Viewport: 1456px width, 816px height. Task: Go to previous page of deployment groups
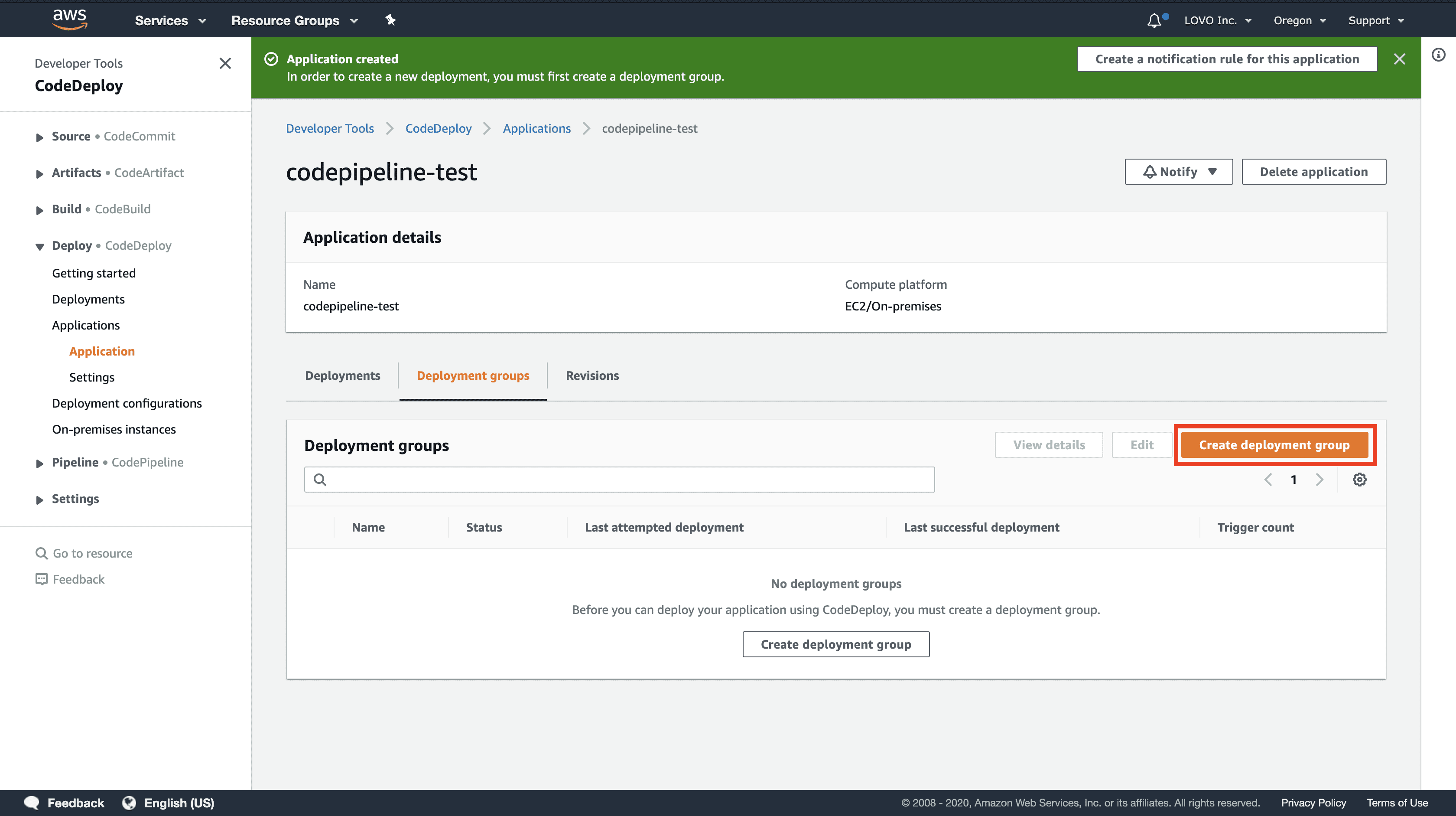pyautogui.click(x=1268, y=480)
